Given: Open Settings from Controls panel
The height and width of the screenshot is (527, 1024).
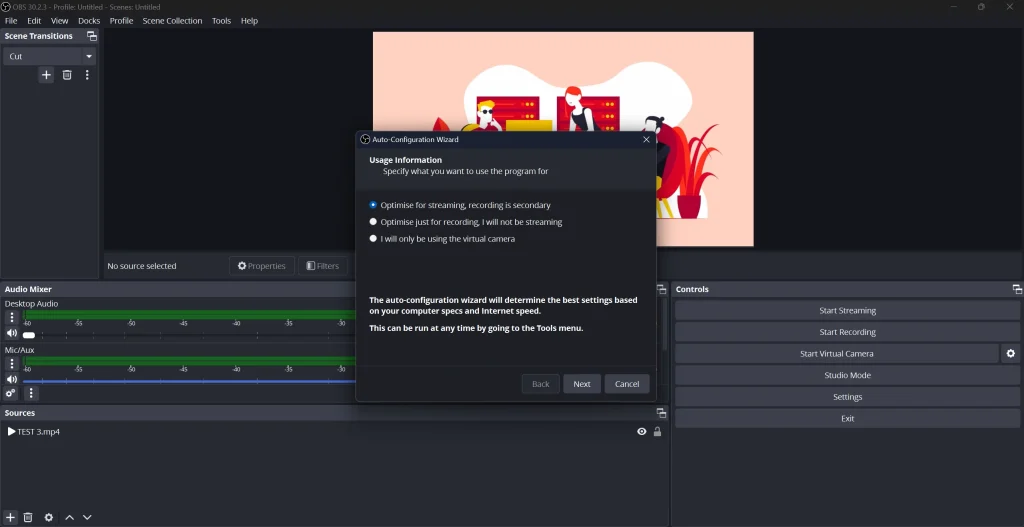Looking at the screenshot, I should click(x=848, y=396).
